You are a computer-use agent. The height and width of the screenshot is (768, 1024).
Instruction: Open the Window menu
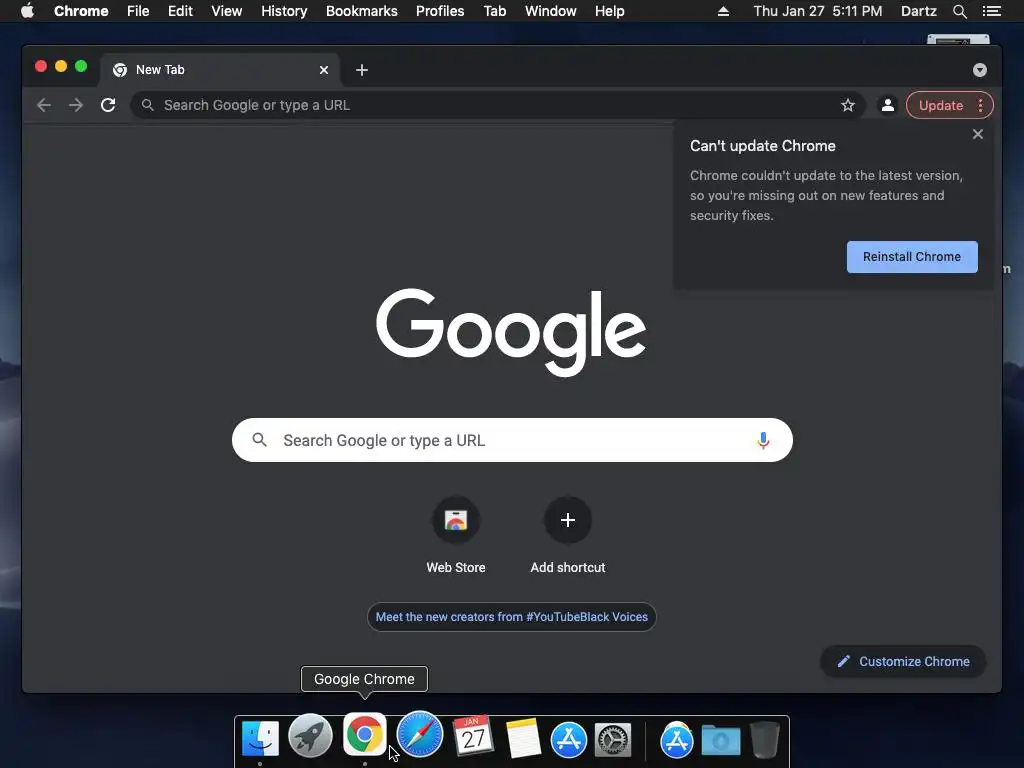(551, 11)
